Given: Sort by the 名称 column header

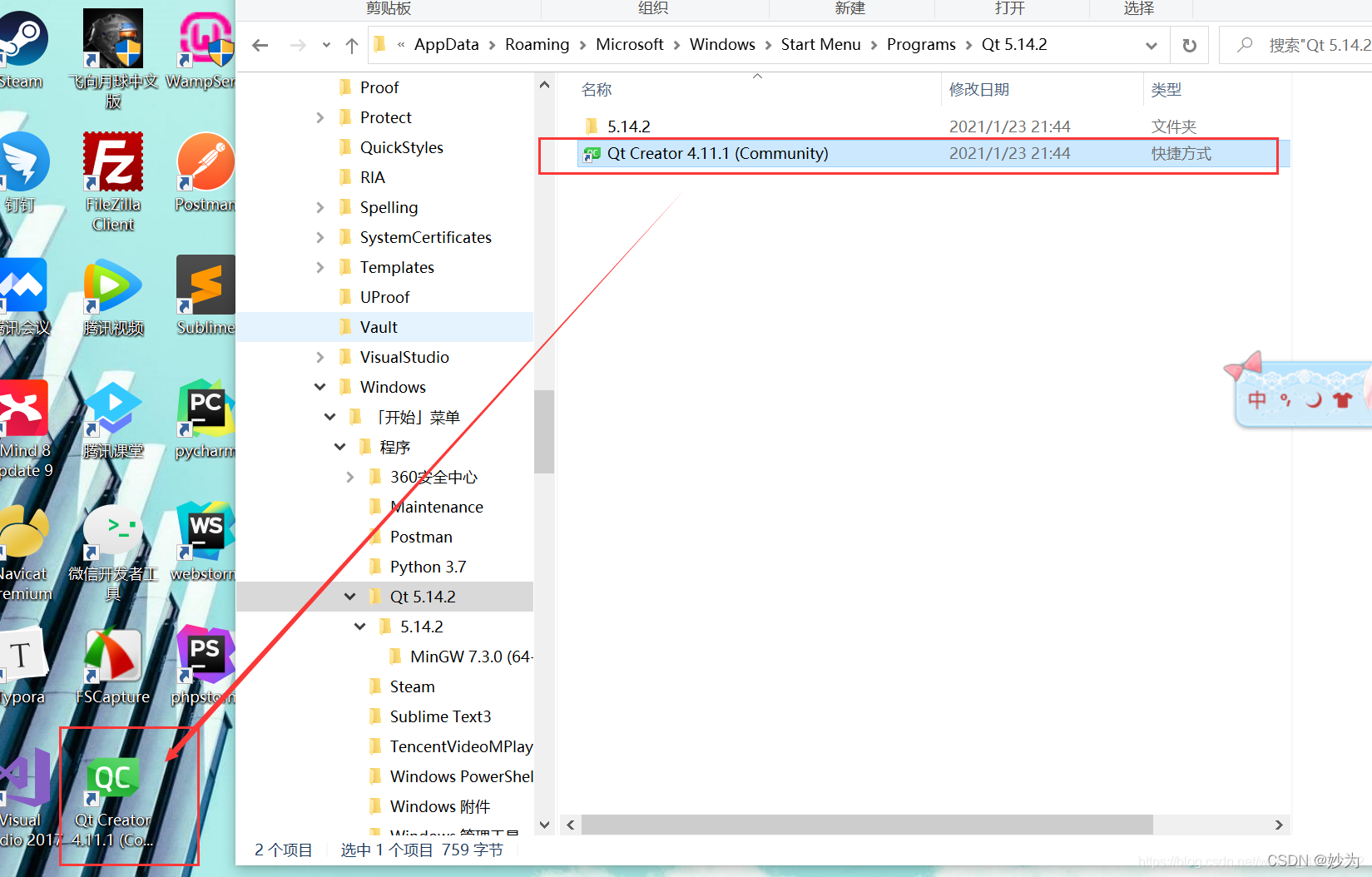Looking at the screenshot, I should pos(597,90).
